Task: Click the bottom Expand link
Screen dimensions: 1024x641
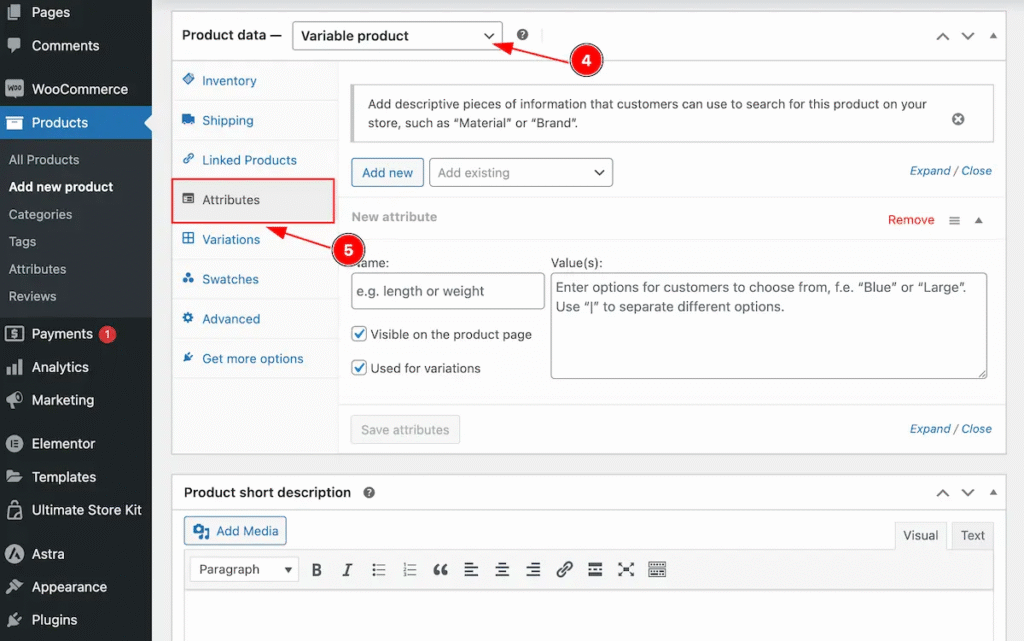Action: point(930,429)
